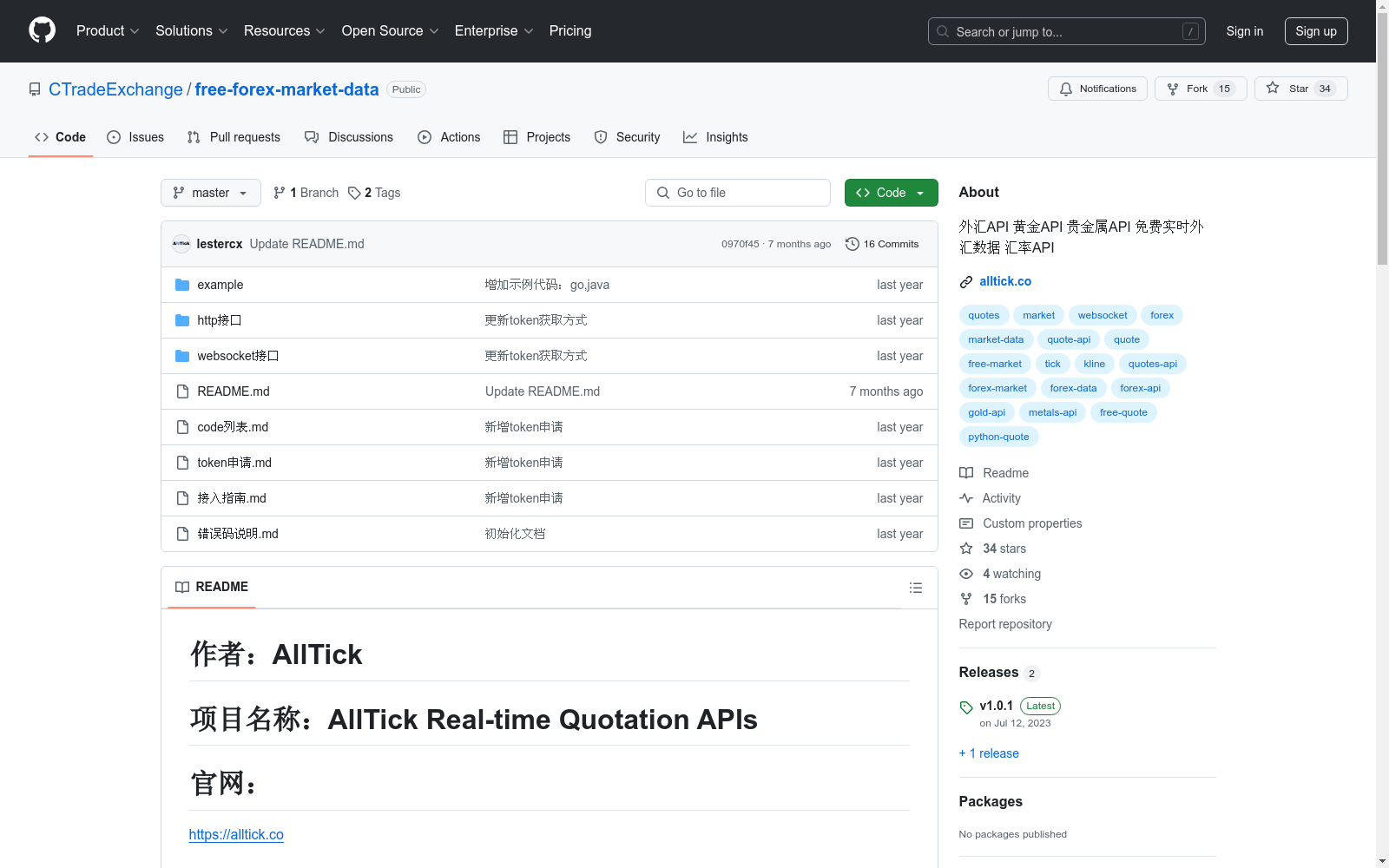1389x868 pixels.
Task: Open the Projects tab
Action: [537, 137]
